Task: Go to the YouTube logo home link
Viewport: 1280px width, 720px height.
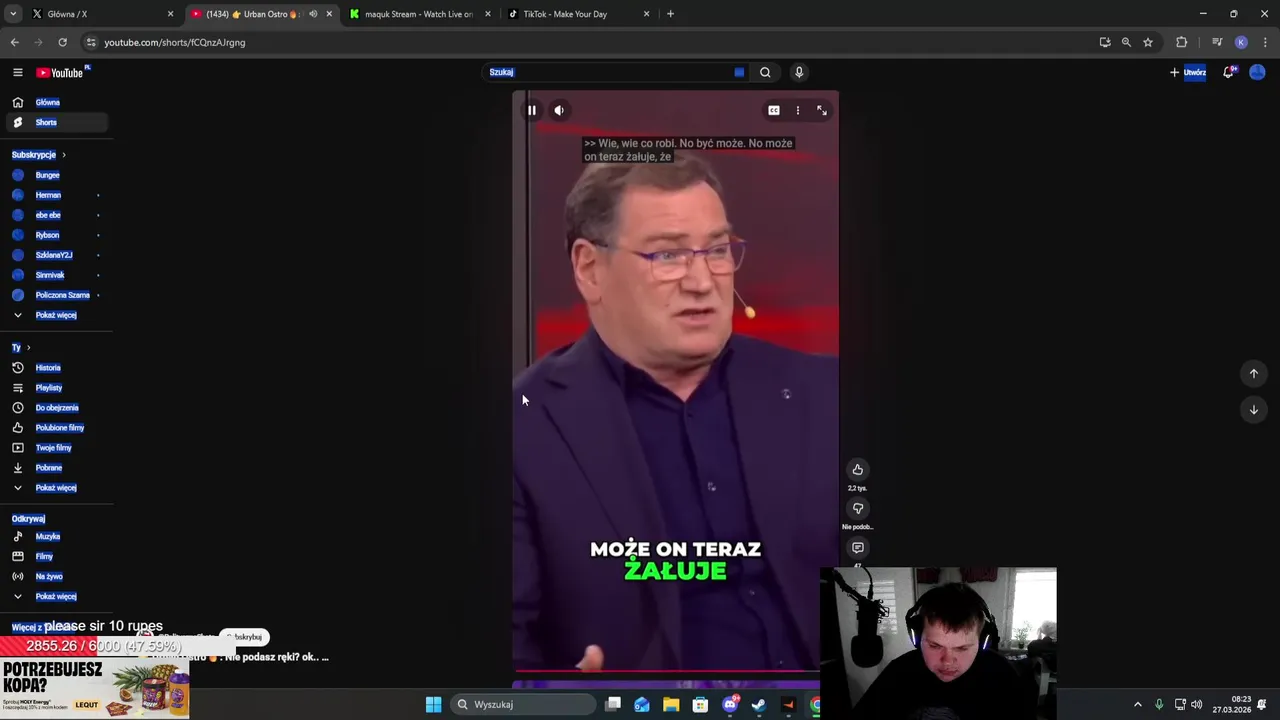Action: [x=60, y=72]
